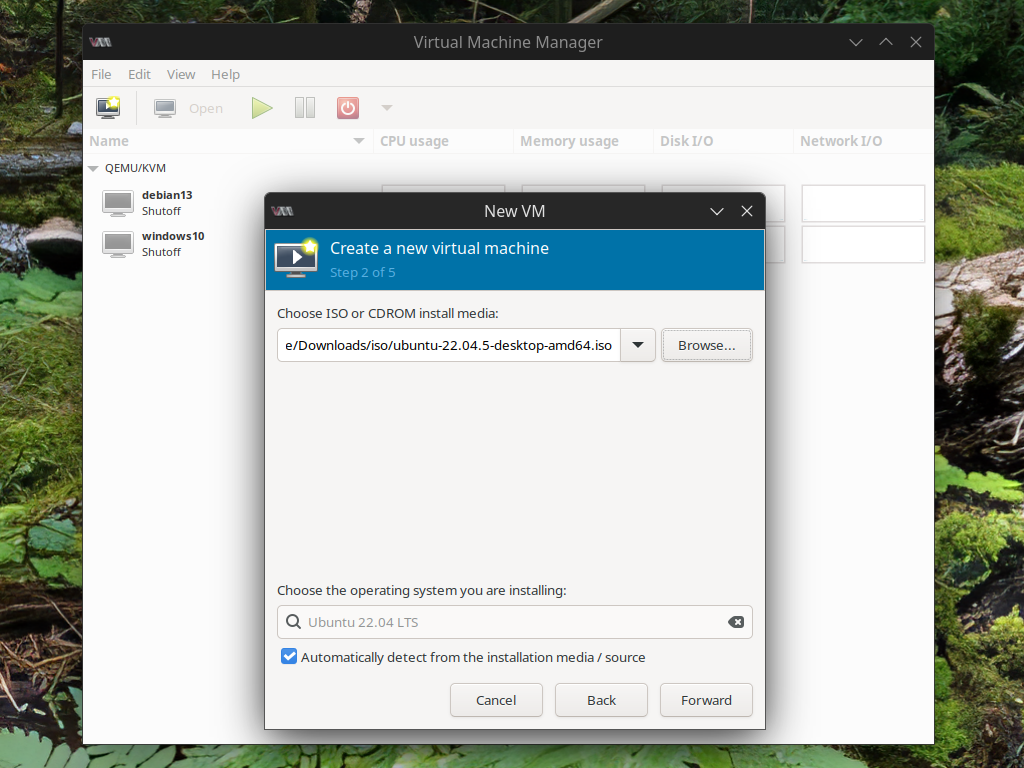Image resolution: width=1024 pixels, height=768 pixels.
Task: Select the Open virtual machine console icon
Action: click(x=163, y=107)
